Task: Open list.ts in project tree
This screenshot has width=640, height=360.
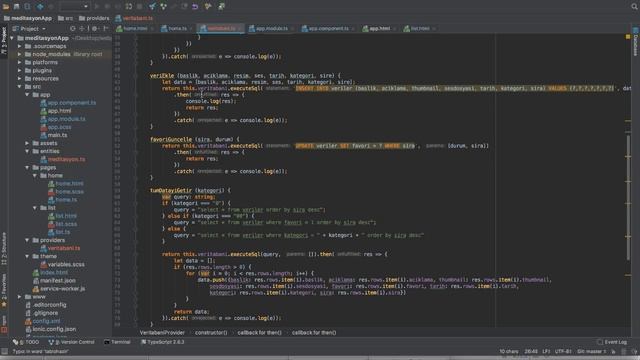Action: coord(59,232)
